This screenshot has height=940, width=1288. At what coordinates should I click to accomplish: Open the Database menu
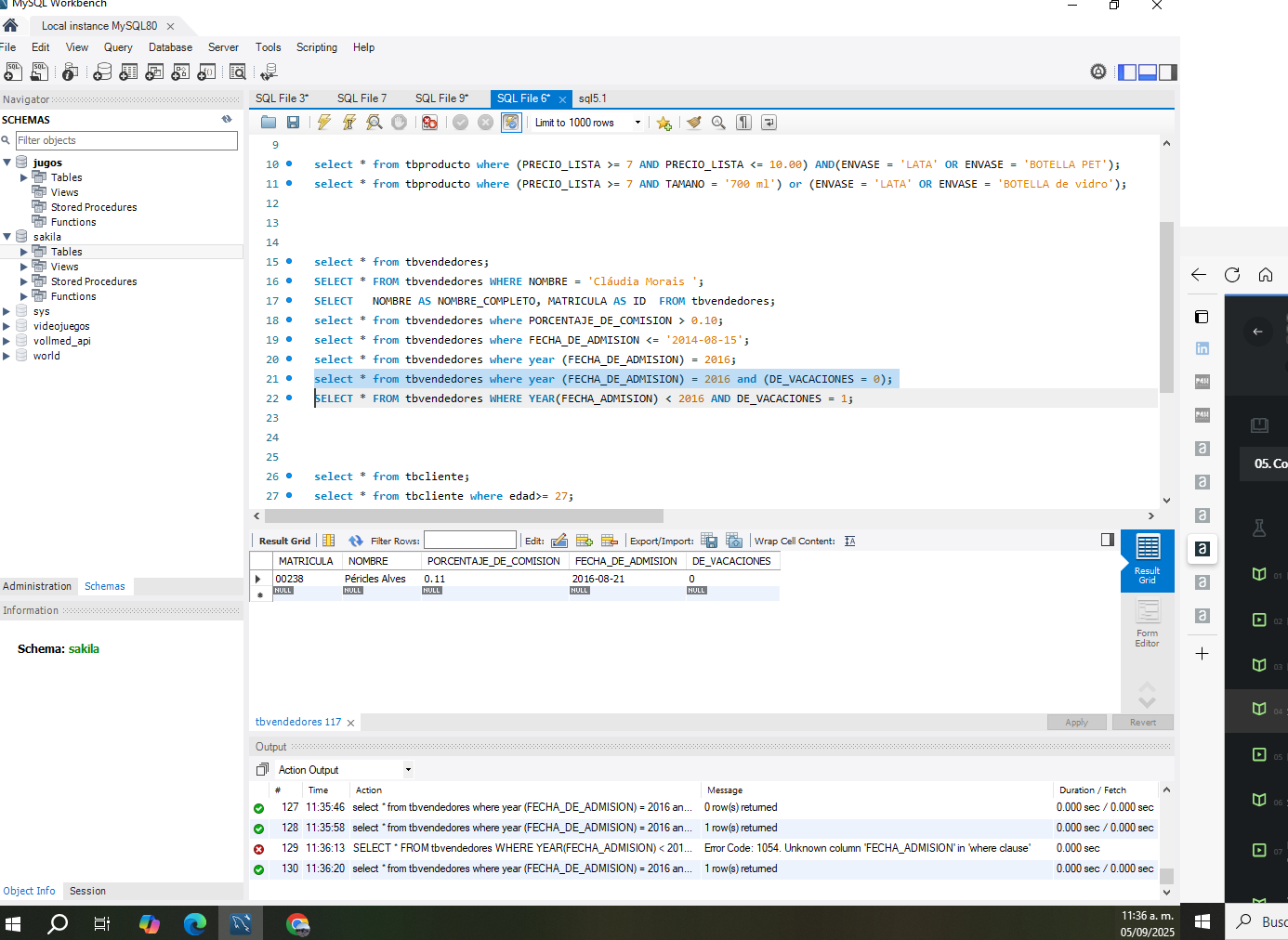[170, 47]
